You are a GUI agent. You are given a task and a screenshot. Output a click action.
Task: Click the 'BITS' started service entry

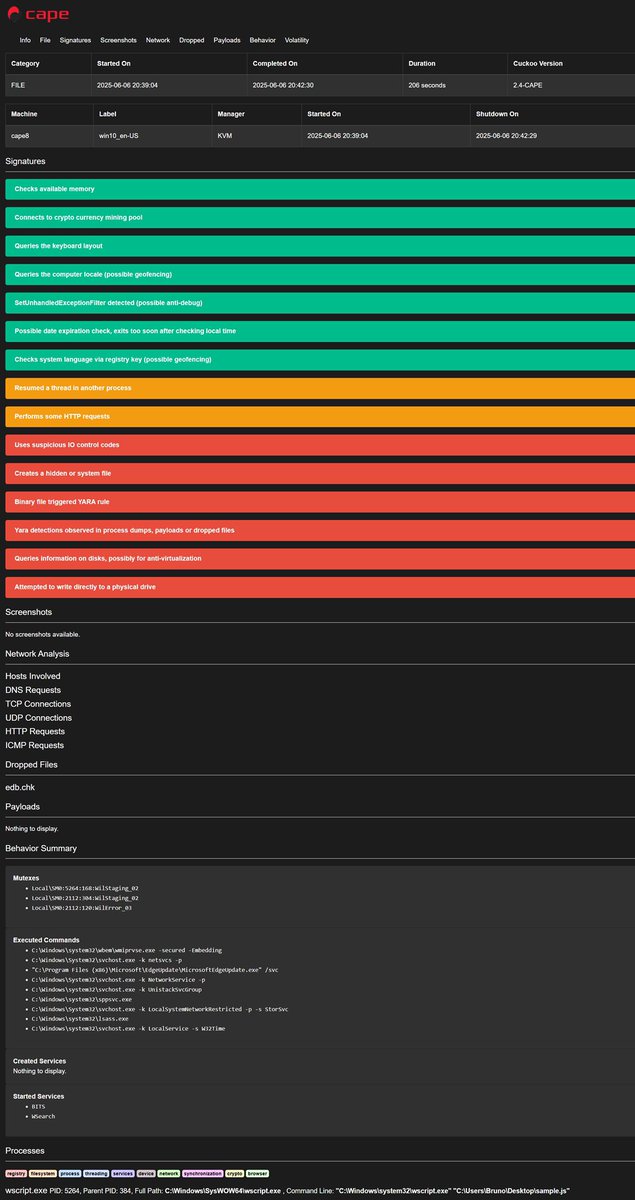coord(39,1107)
